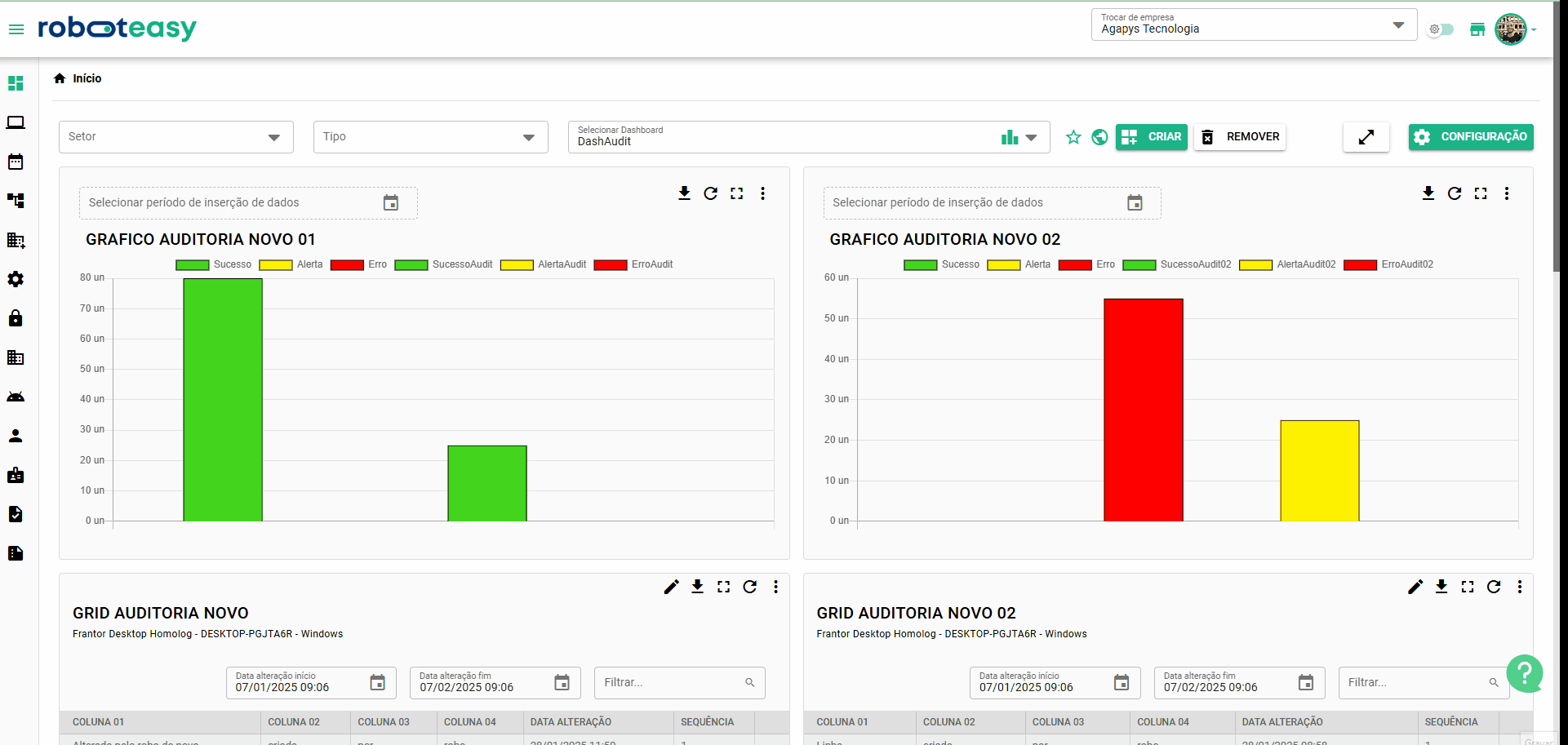Click the globe icon beside the star
Screen dimensions: 1568x745
tap(1099, 137)
